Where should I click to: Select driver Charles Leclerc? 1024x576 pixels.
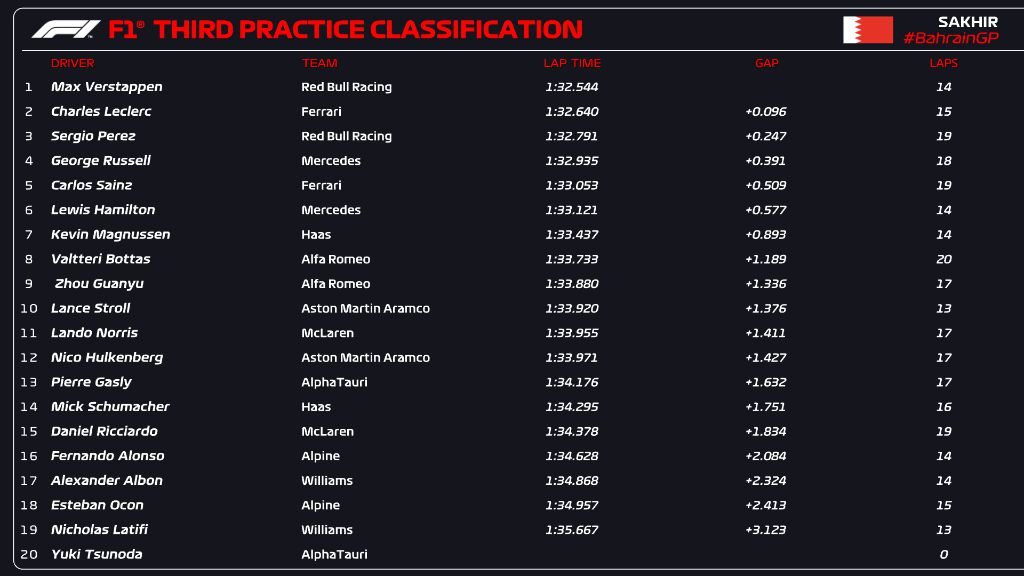(x=101, y=112)
